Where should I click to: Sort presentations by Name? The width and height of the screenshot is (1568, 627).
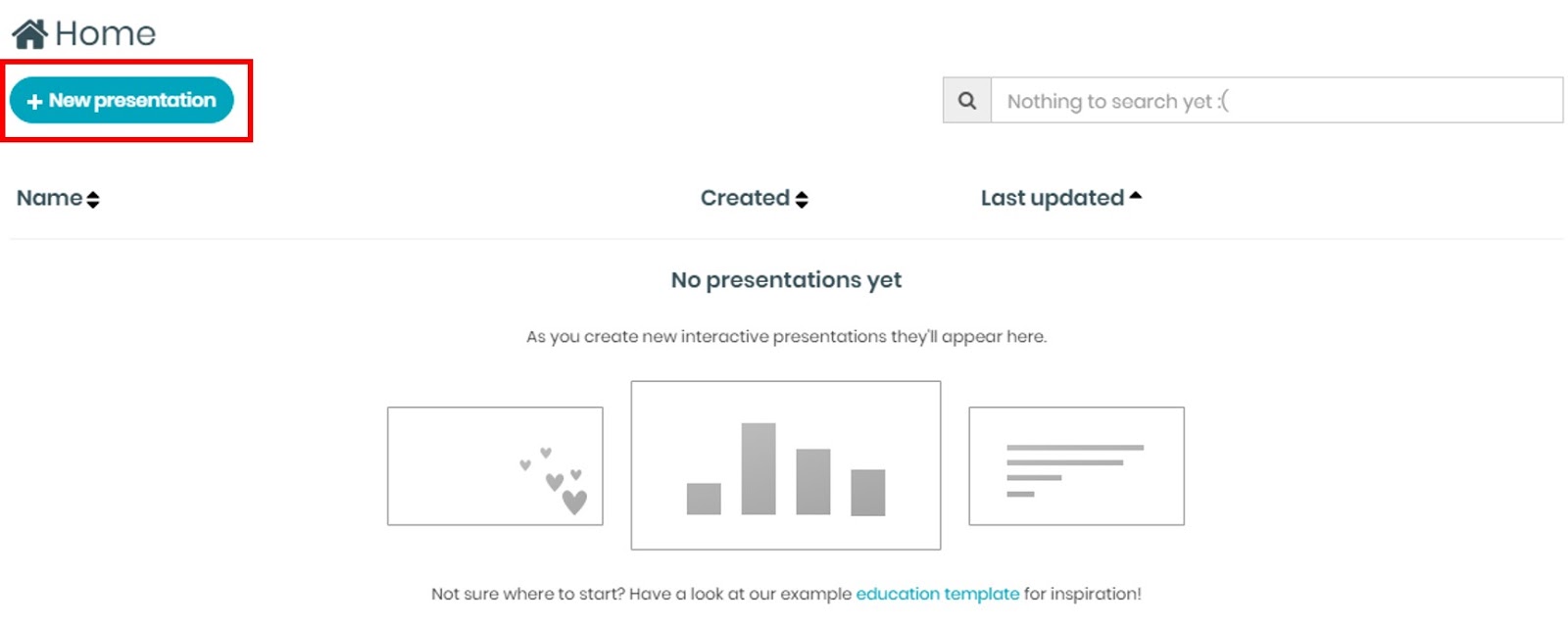[x=49, y=198]
